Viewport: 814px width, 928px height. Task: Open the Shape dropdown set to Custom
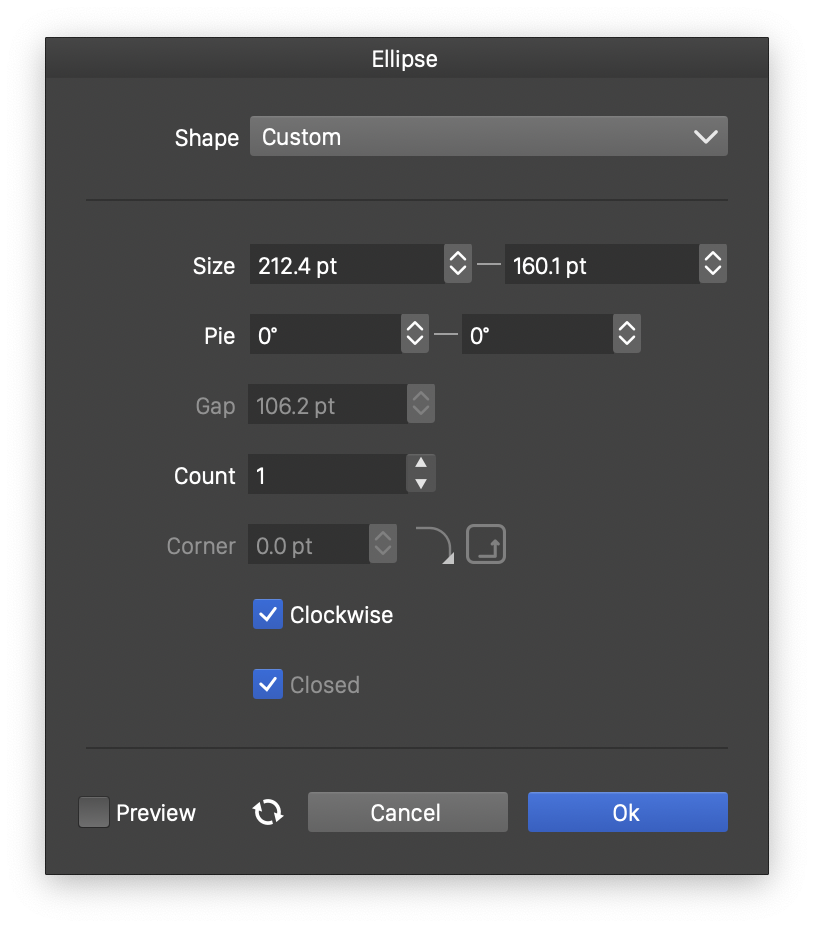pos(488,137)
